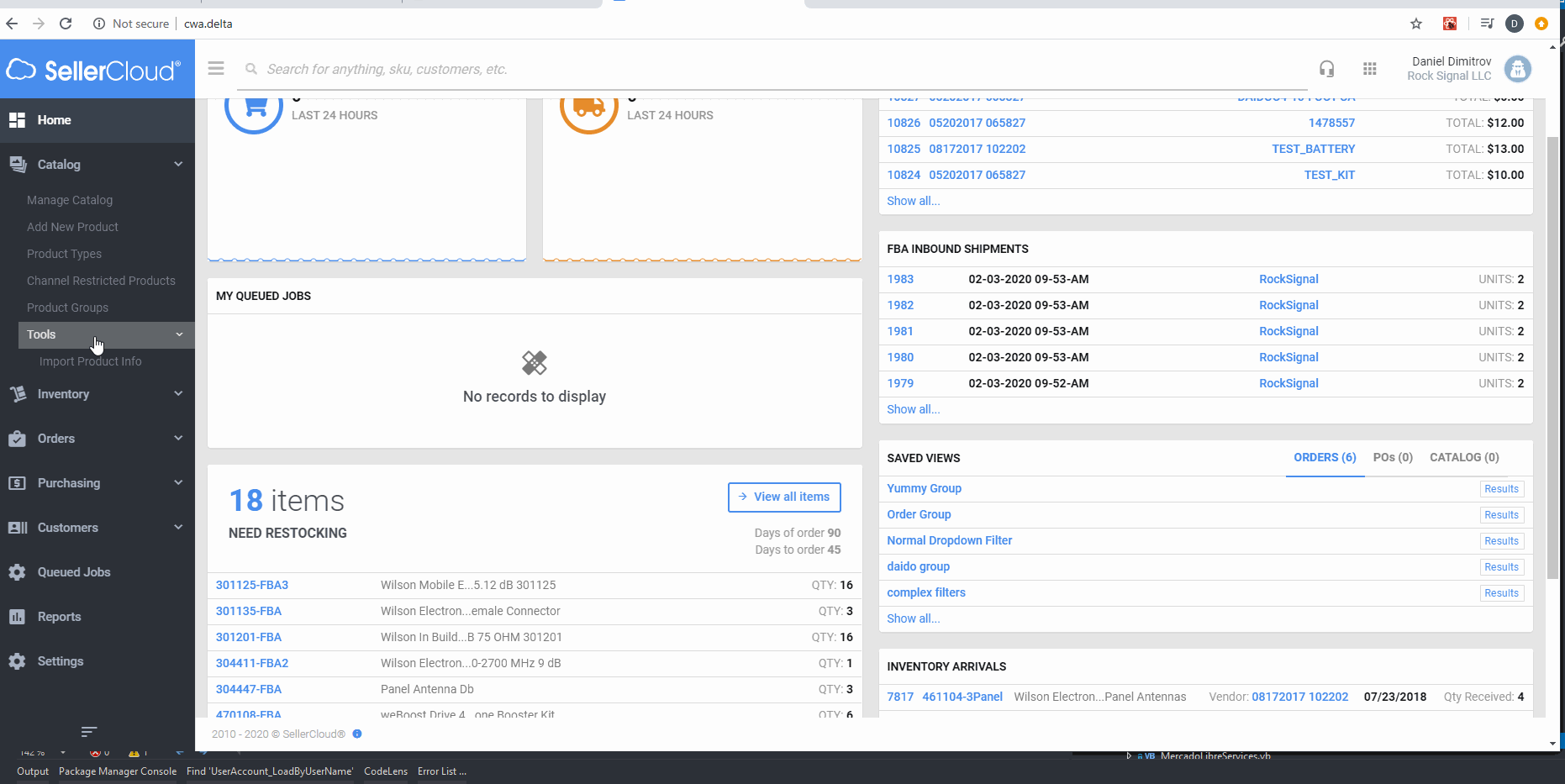This screenshot has height=784, width=1565.
Task: Open Add New Product menu item
Action: [72, 227]
